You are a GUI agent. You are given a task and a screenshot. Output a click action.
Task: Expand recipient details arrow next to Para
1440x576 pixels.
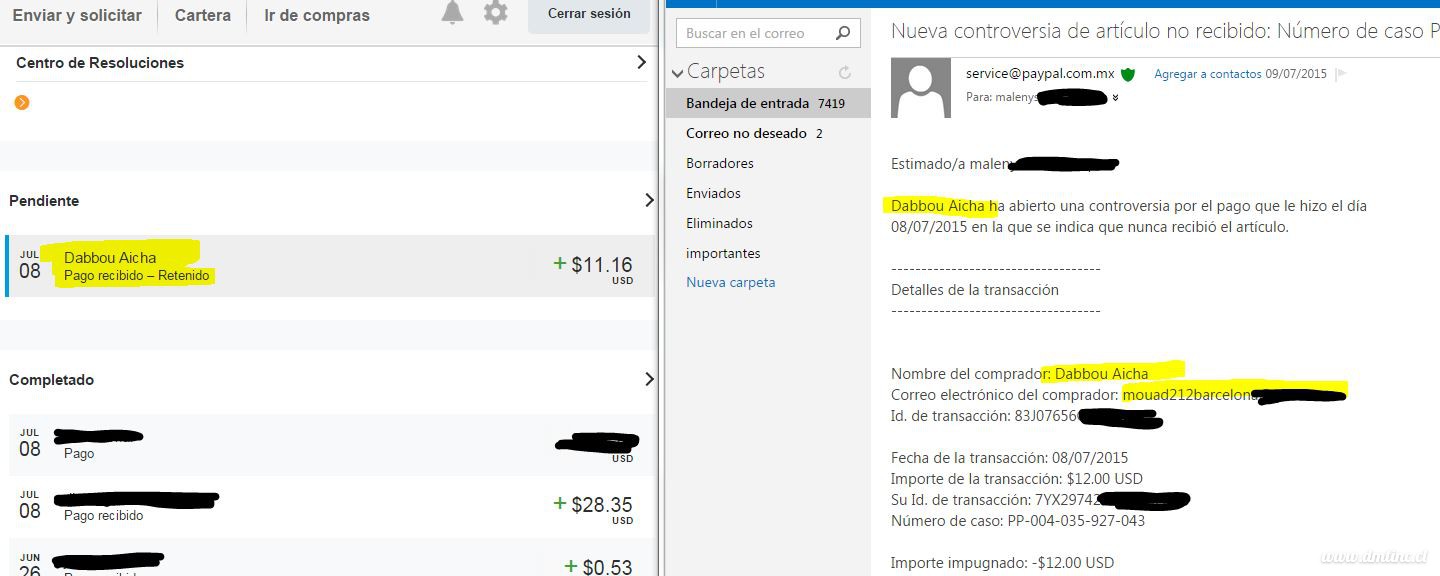tap(1115, 98)
